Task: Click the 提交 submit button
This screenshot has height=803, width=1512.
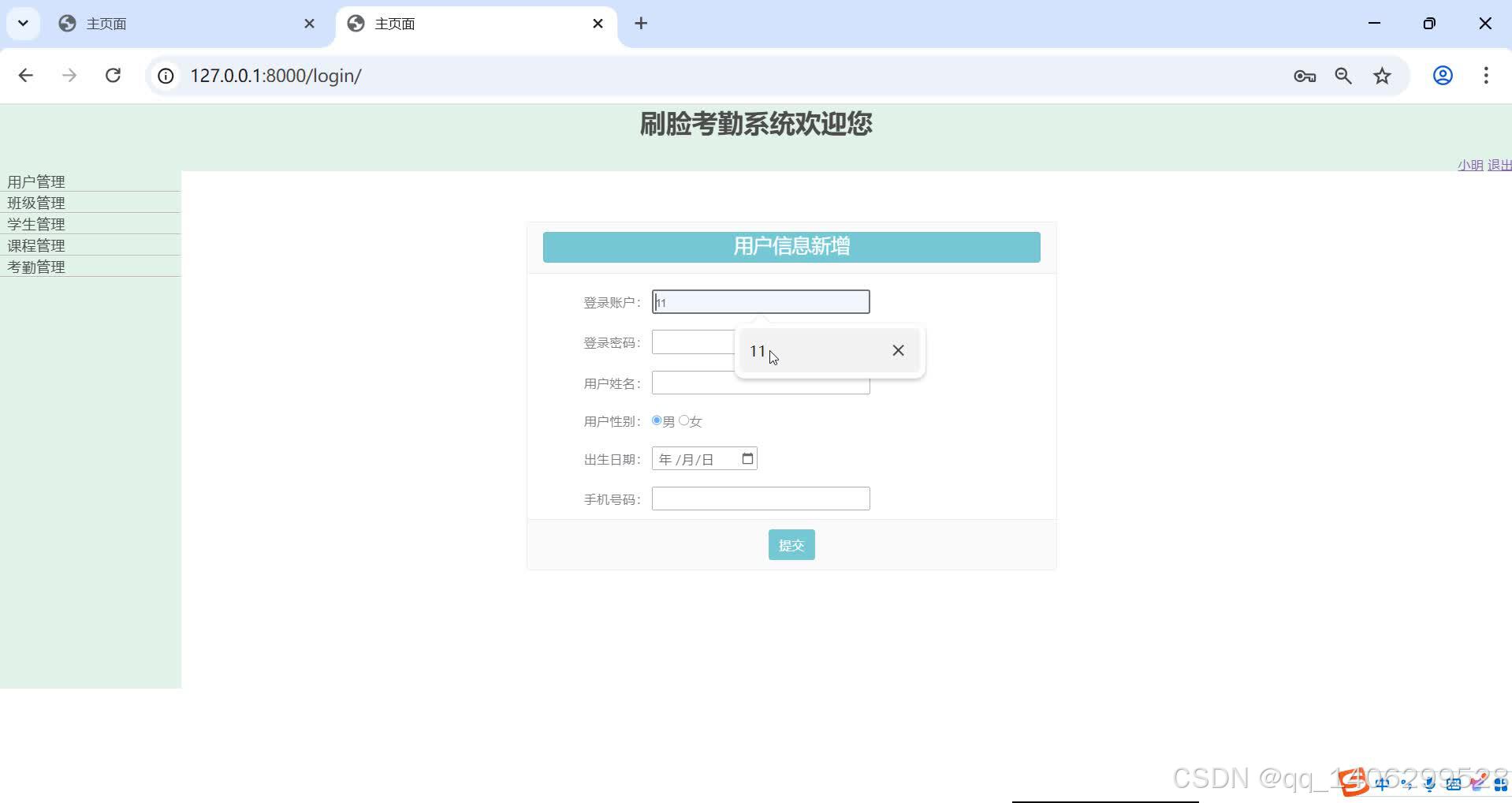Action: coord(791,544)
